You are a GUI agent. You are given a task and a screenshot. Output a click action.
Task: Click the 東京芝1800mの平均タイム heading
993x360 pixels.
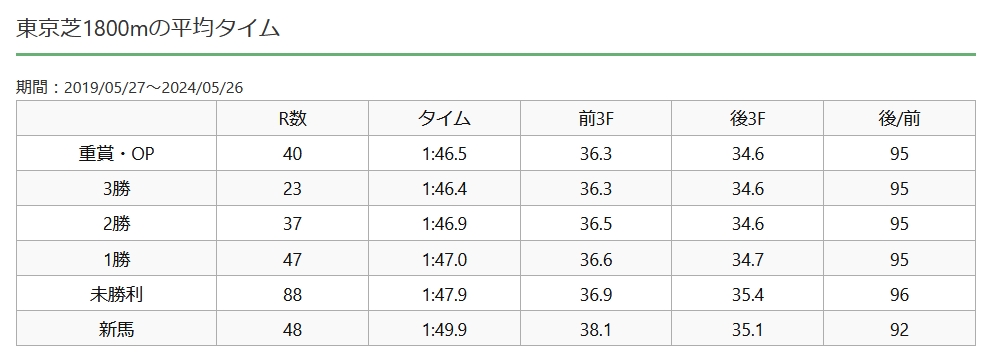click(148, 29)
